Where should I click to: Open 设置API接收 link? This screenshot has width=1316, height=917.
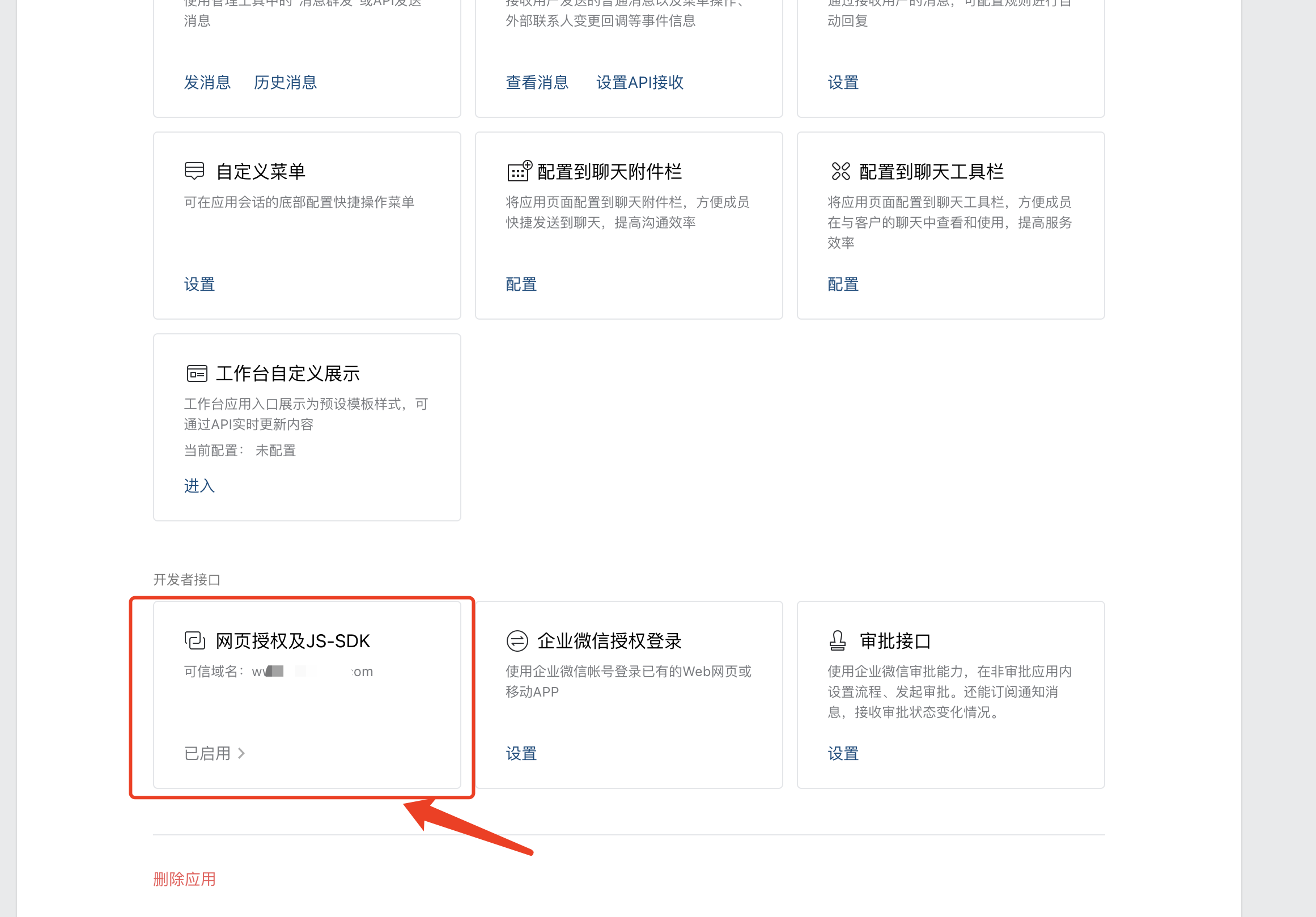pos(639,83)
